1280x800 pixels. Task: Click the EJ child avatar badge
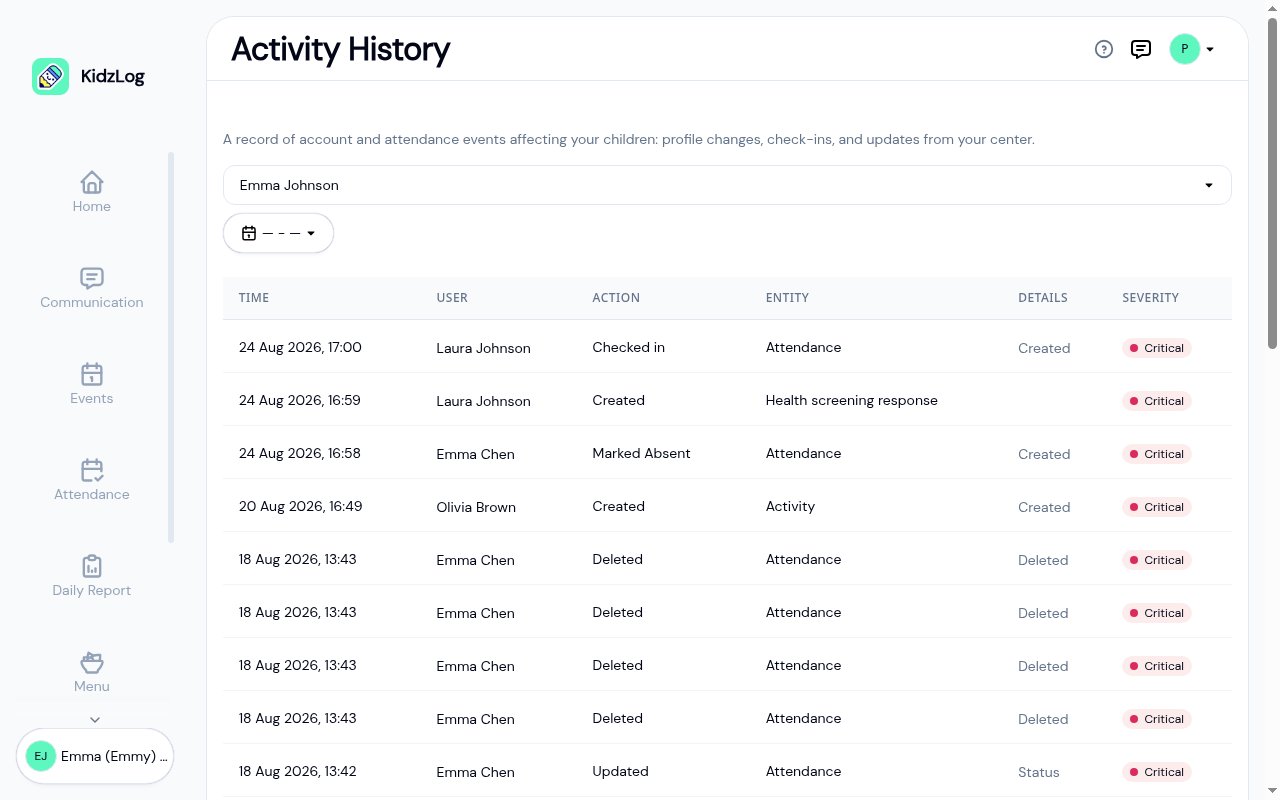point(41,756)
